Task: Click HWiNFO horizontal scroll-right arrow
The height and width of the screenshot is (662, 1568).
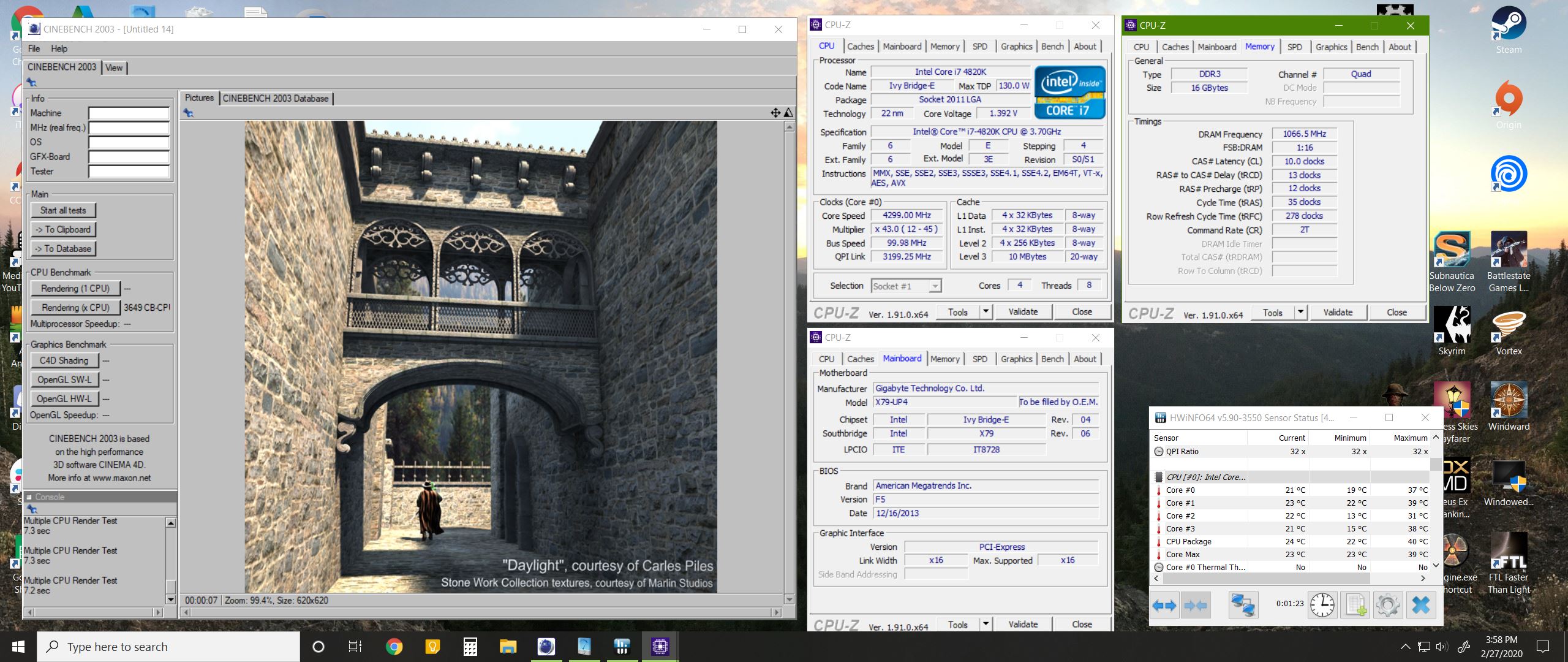Action: pos(1423,578)
